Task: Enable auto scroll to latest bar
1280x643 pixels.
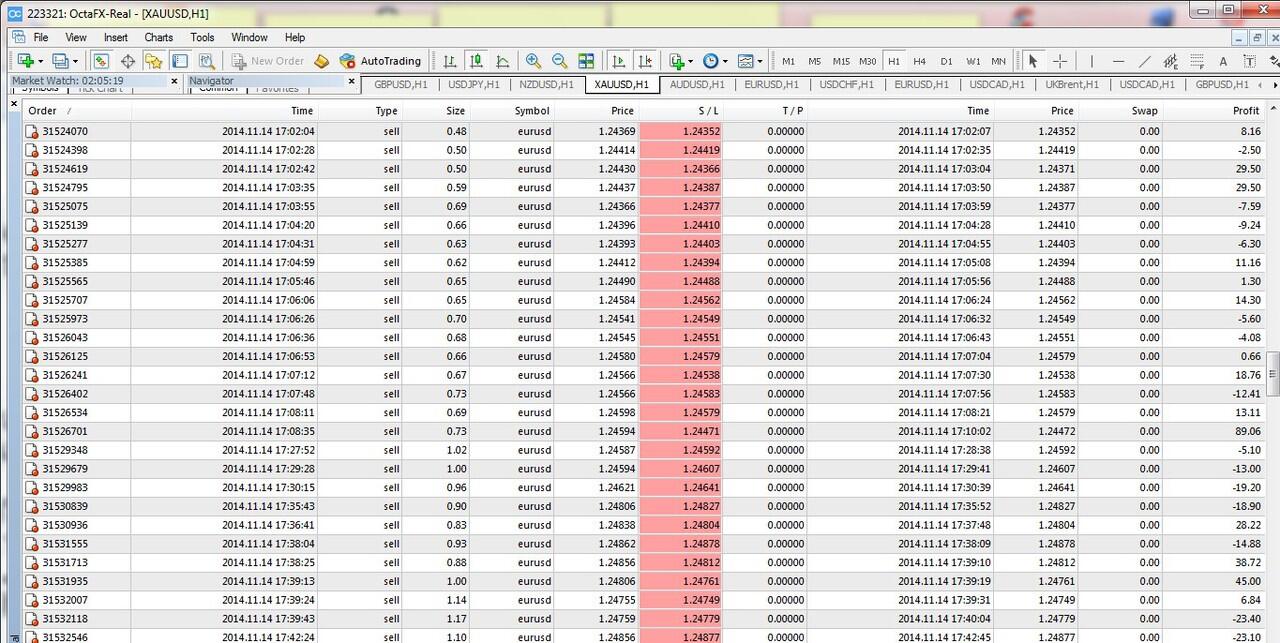Action: coord(619,61)
